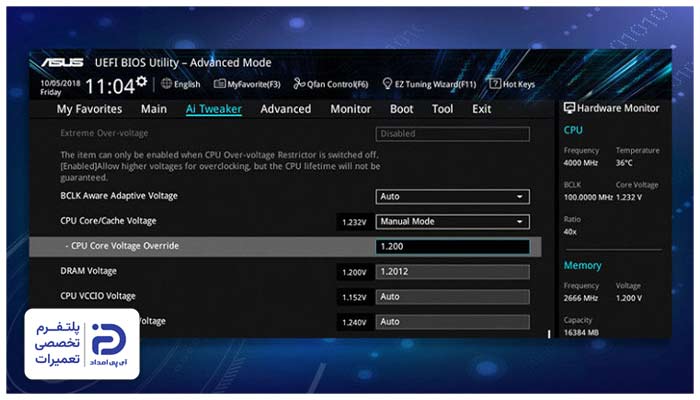Click the DRAM Voltage value field

click(x=453, y=271)
